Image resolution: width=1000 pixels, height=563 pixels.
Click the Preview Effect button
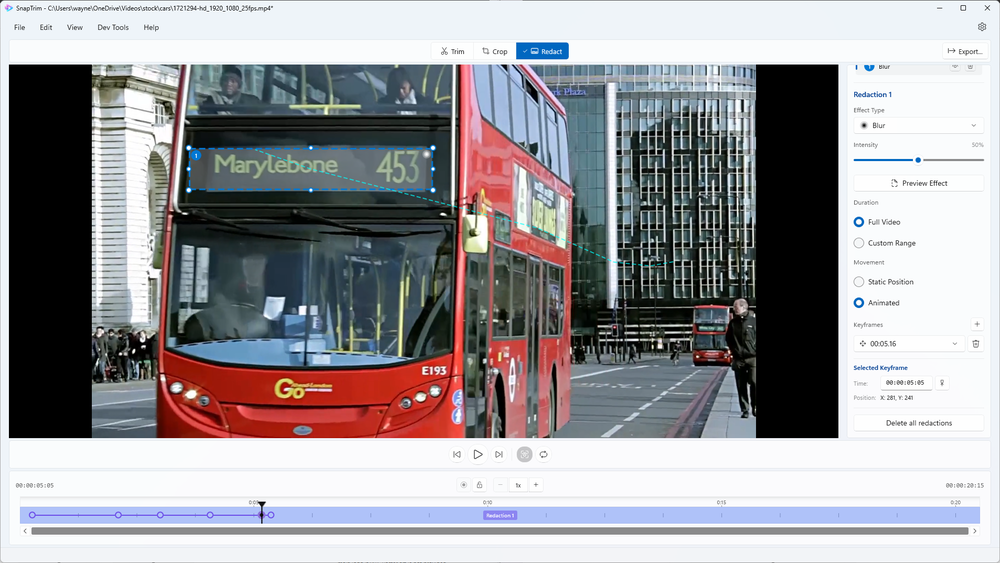918,183
